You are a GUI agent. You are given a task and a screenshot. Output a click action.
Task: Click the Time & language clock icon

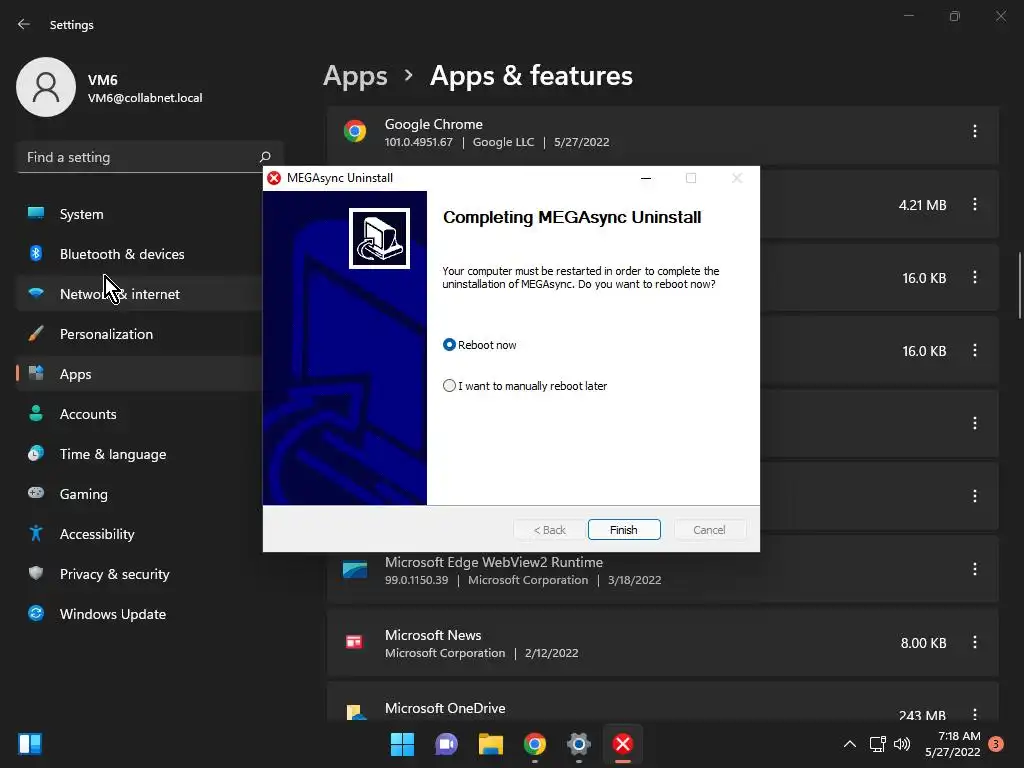36,453
